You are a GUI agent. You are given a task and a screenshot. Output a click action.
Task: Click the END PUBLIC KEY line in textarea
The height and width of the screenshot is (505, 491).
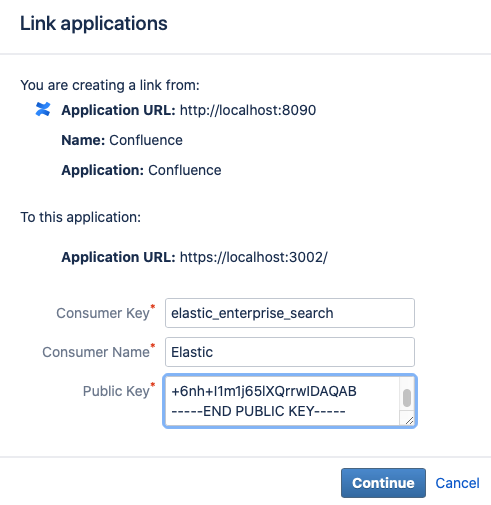258,411
